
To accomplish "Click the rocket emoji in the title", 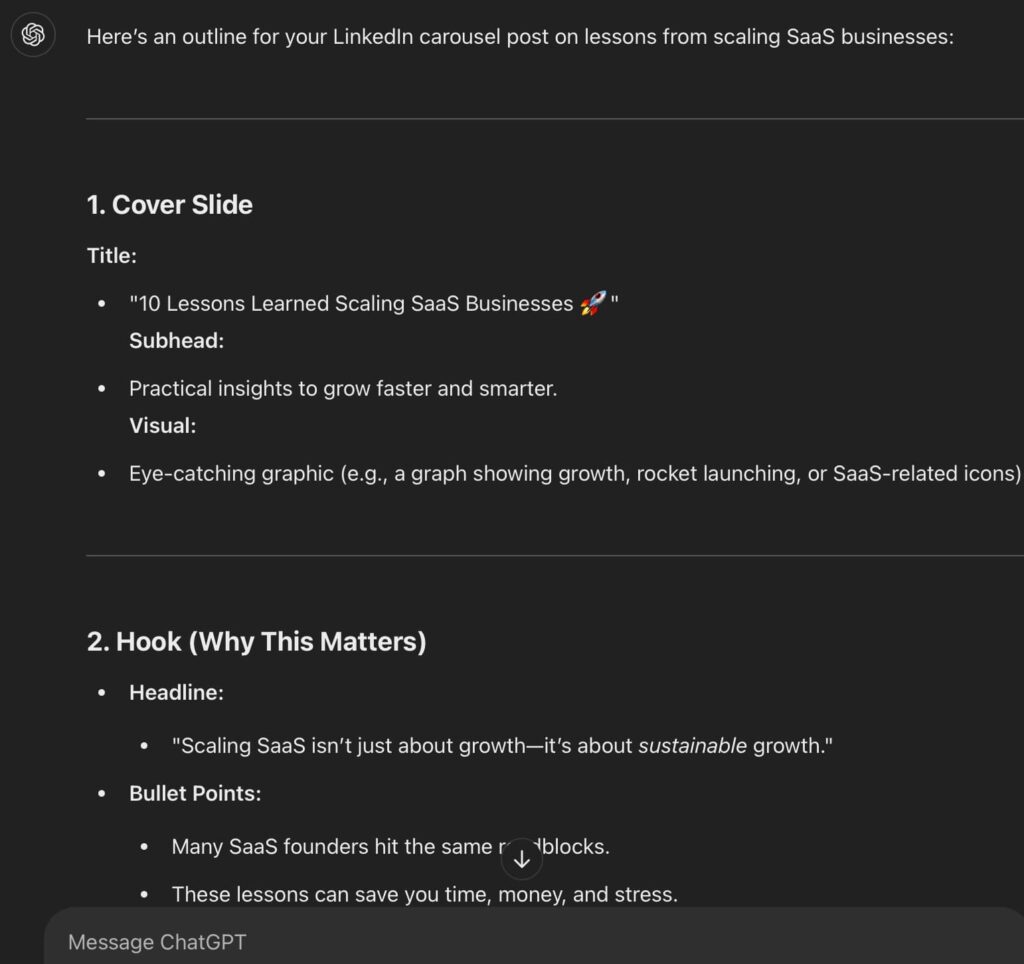I will (592, 303).
